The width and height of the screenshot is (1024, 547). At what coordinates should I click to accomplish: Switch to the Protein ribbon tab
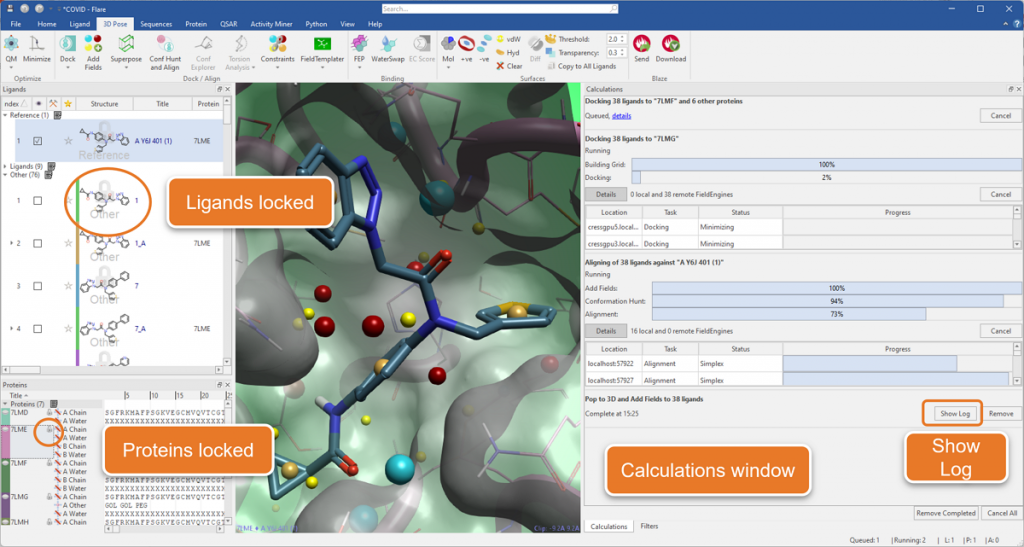(x=196, y=23)
